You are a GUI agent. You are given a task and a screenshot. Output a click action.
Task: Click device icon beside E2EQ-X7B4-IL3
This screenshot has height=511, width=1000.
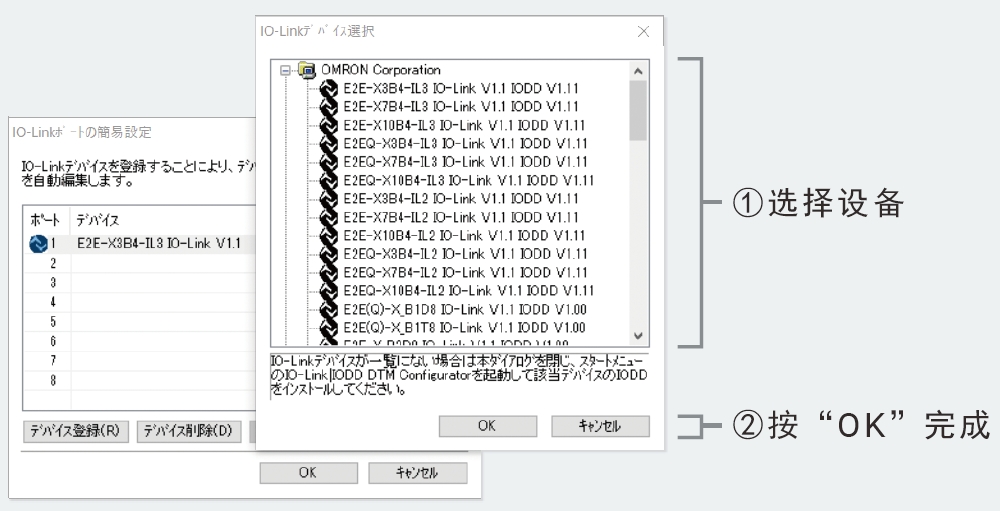[x=328, y=162]
